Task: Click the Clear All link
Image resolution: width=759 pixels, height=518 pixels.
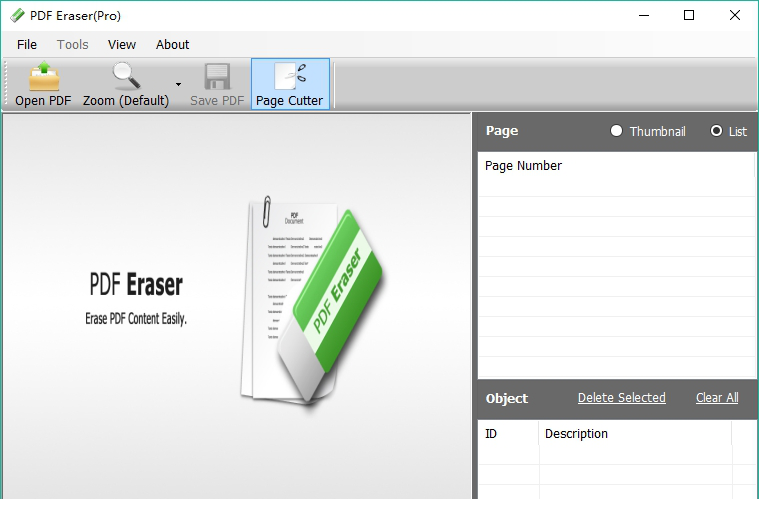Action: click(x=717, y=397)
